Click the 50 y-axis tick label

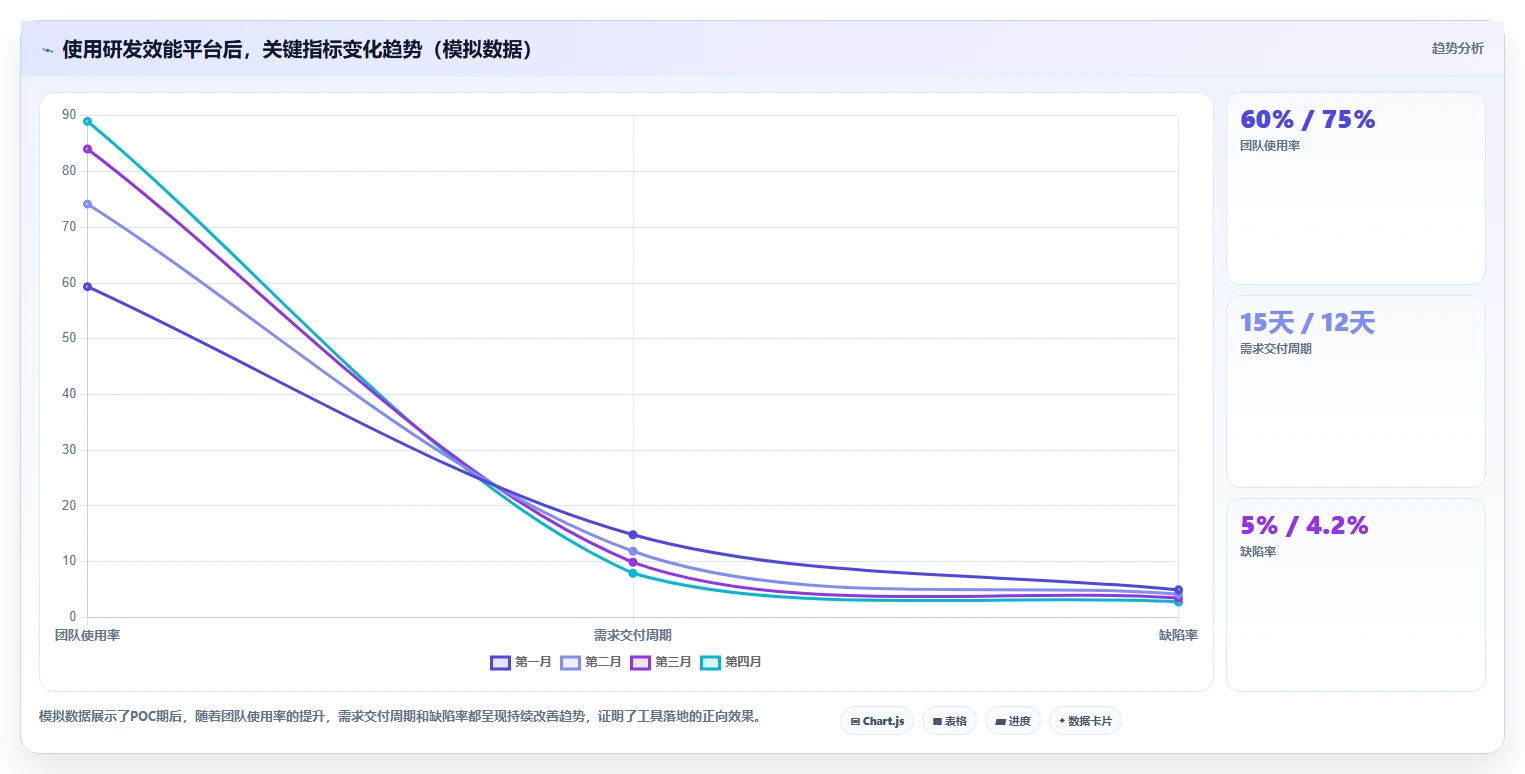pyautogui.click(x=69, y=338)
